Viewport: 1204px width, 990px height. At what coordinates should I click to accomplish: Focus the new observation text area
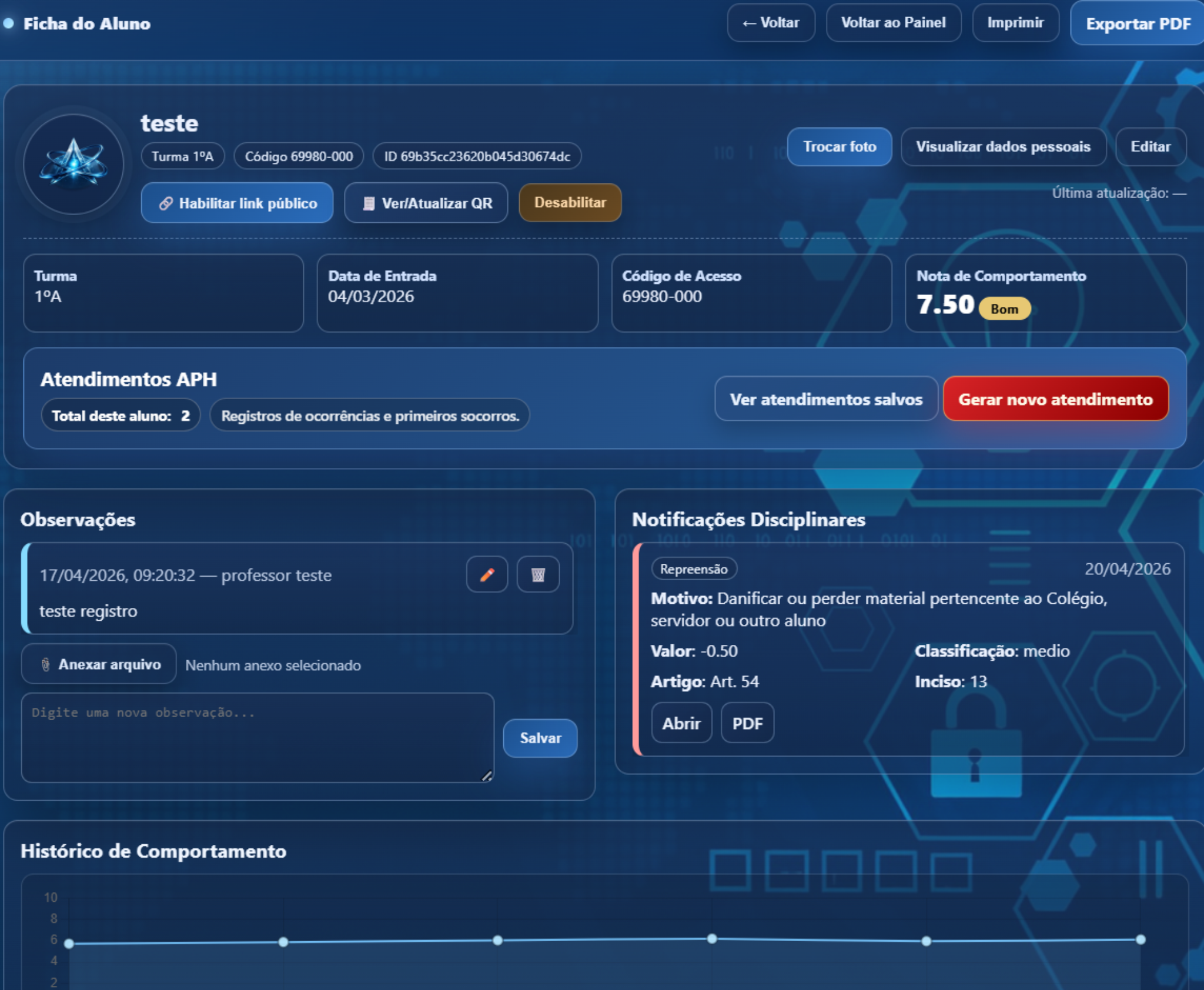(257, 738)
